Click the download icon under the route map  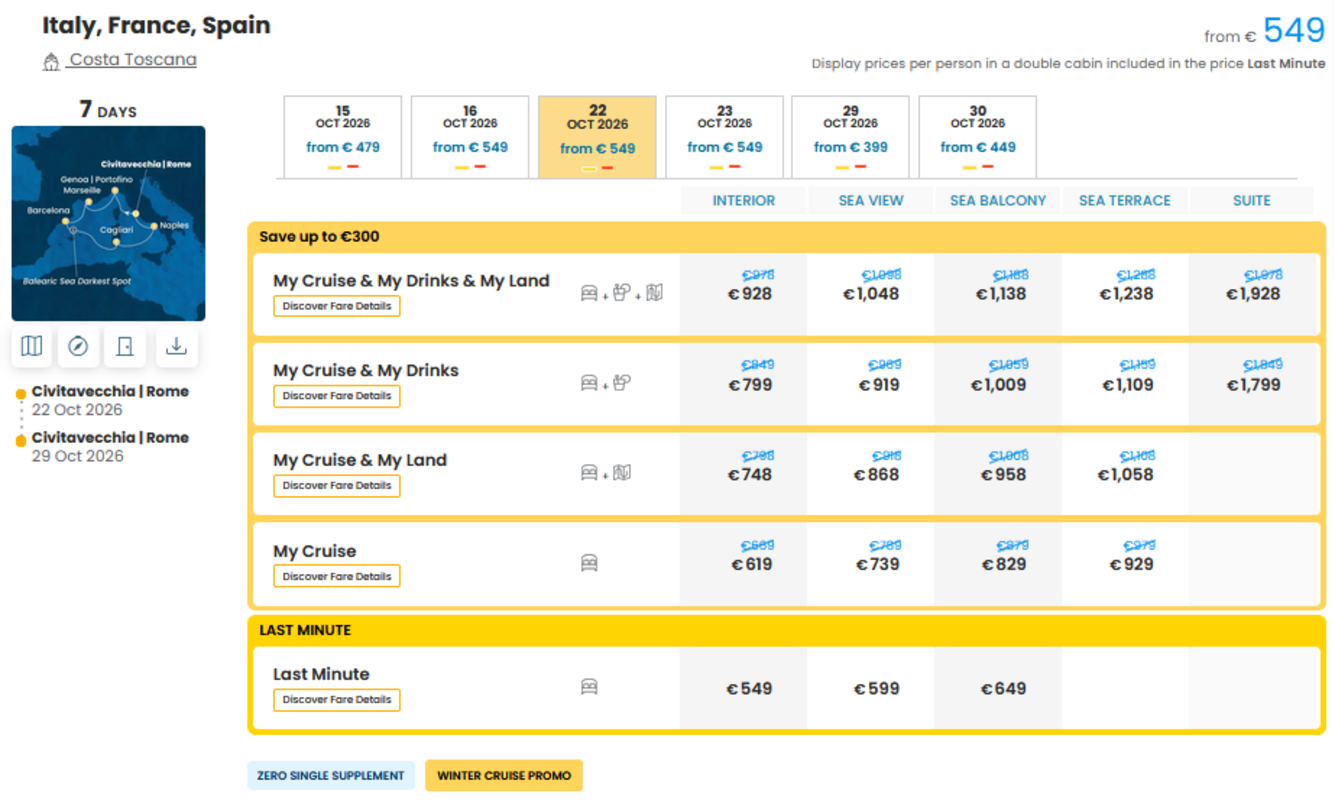176,346
